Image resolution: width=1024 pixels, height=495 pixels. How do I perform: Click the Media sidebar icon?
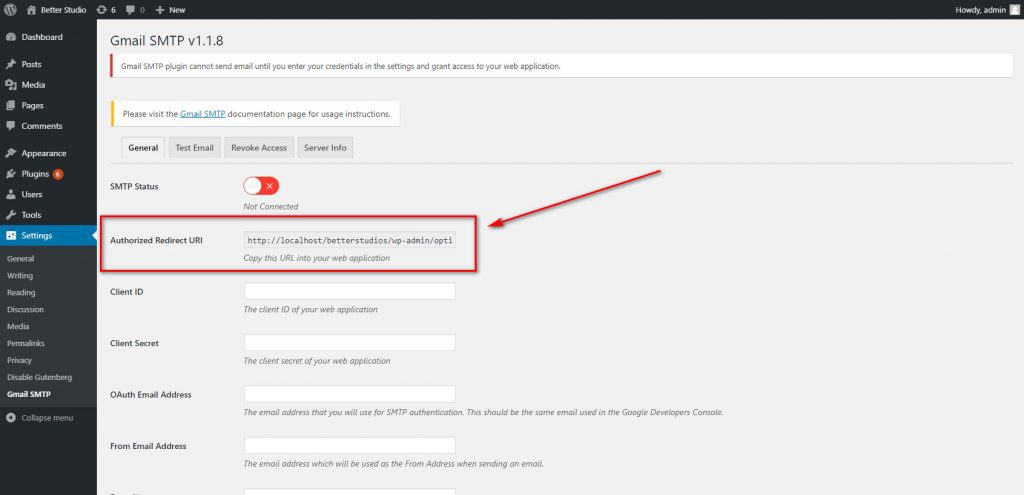tap(10, 85)
